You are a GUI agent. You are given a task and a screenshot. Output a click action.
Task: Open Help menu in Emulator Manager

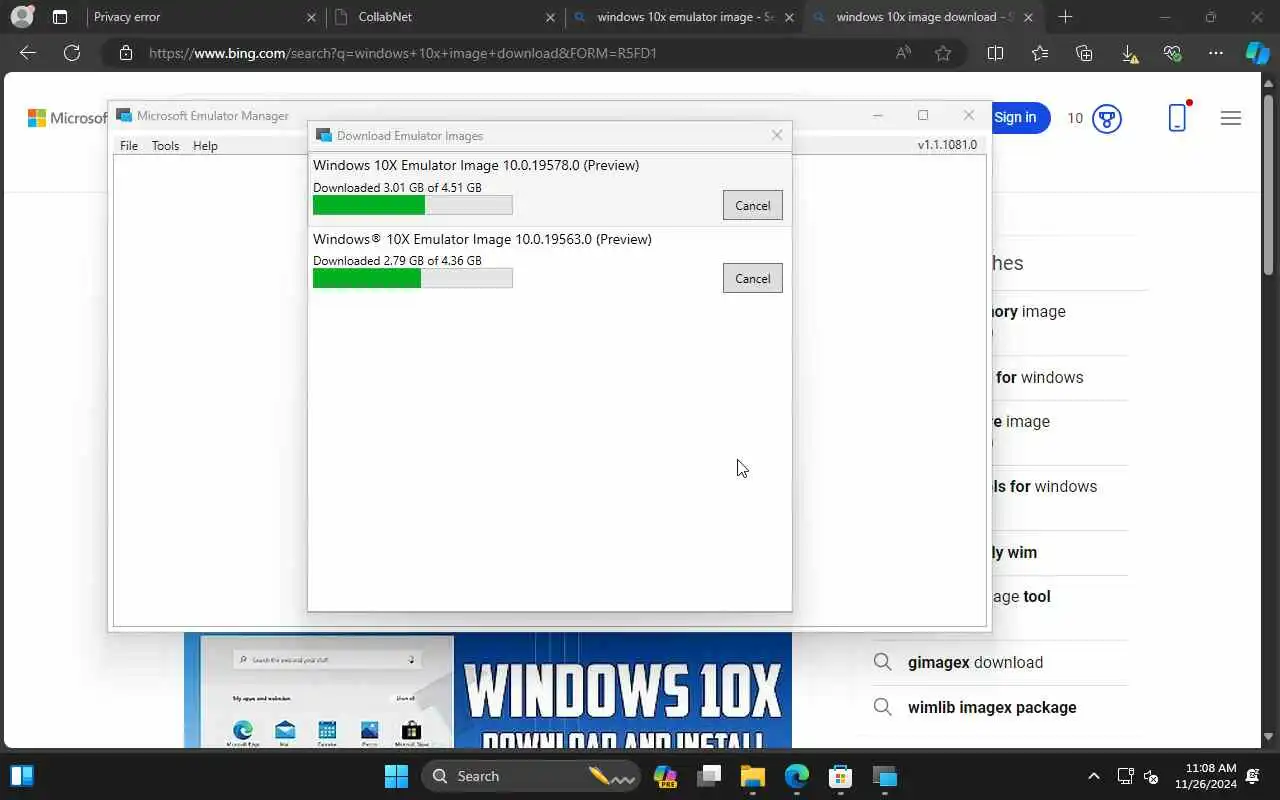coord(205,145)
